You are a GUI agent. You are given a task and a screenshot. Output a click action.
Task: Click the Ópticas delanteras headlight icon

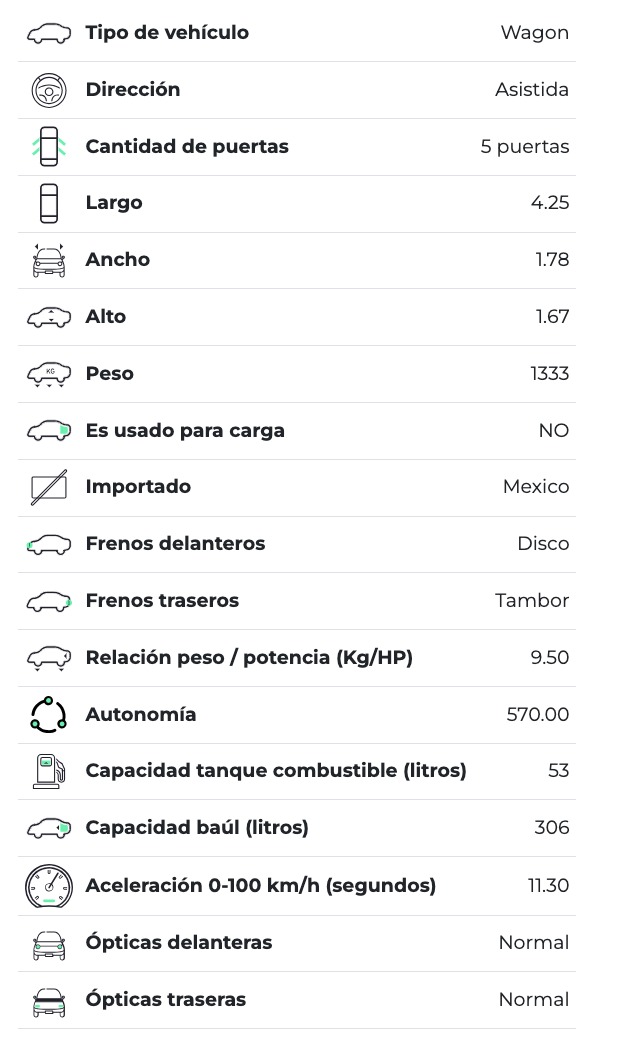pos(49,943)
